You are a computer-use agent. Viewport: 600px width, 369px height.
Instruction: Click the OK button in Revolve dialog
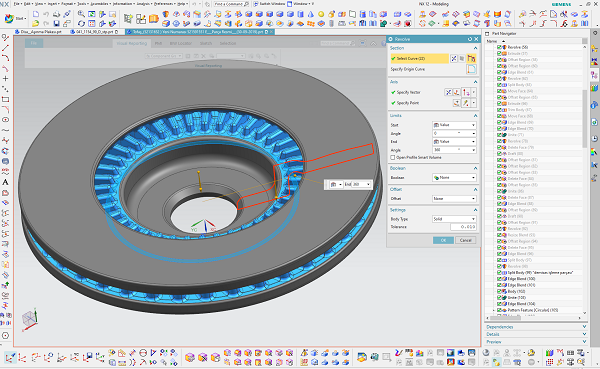(x=443, y=240)
